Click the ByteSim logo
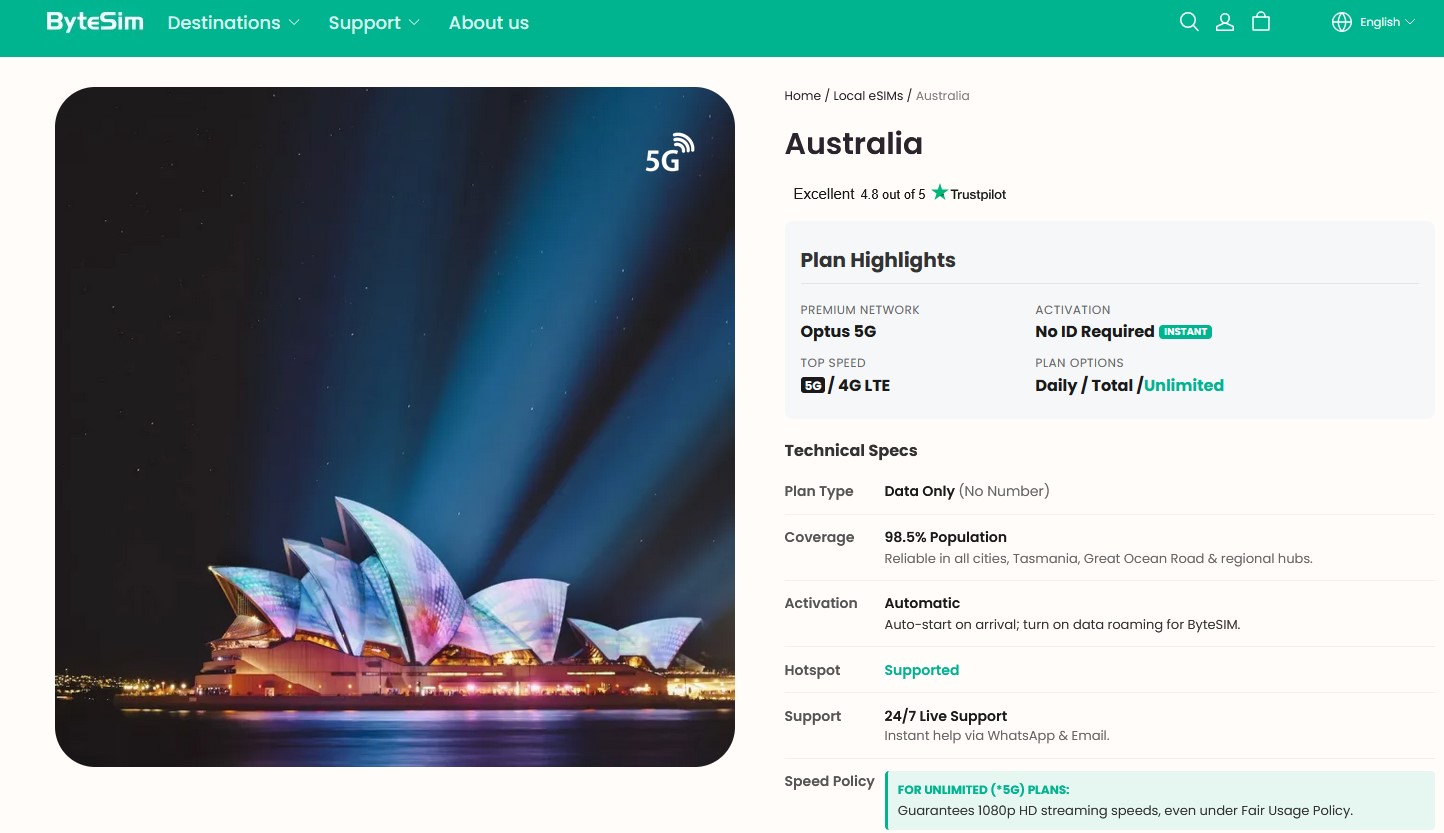 tap(95, 20)
